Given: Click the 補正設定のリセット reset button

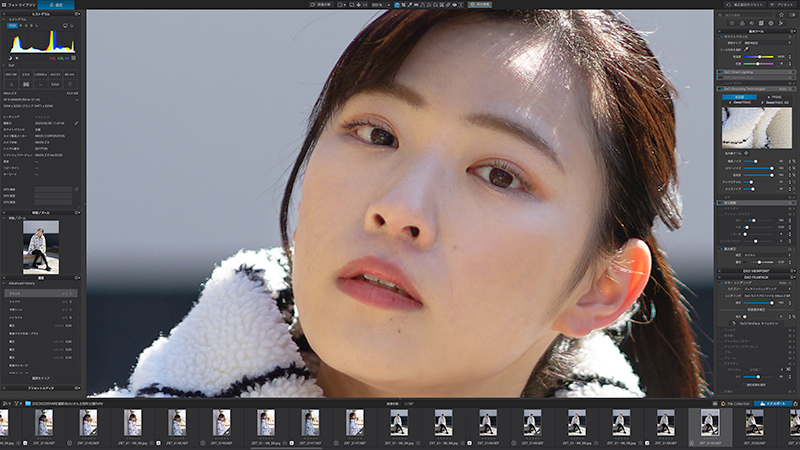Looking at the screenshot, I should (x=744, y=5).
